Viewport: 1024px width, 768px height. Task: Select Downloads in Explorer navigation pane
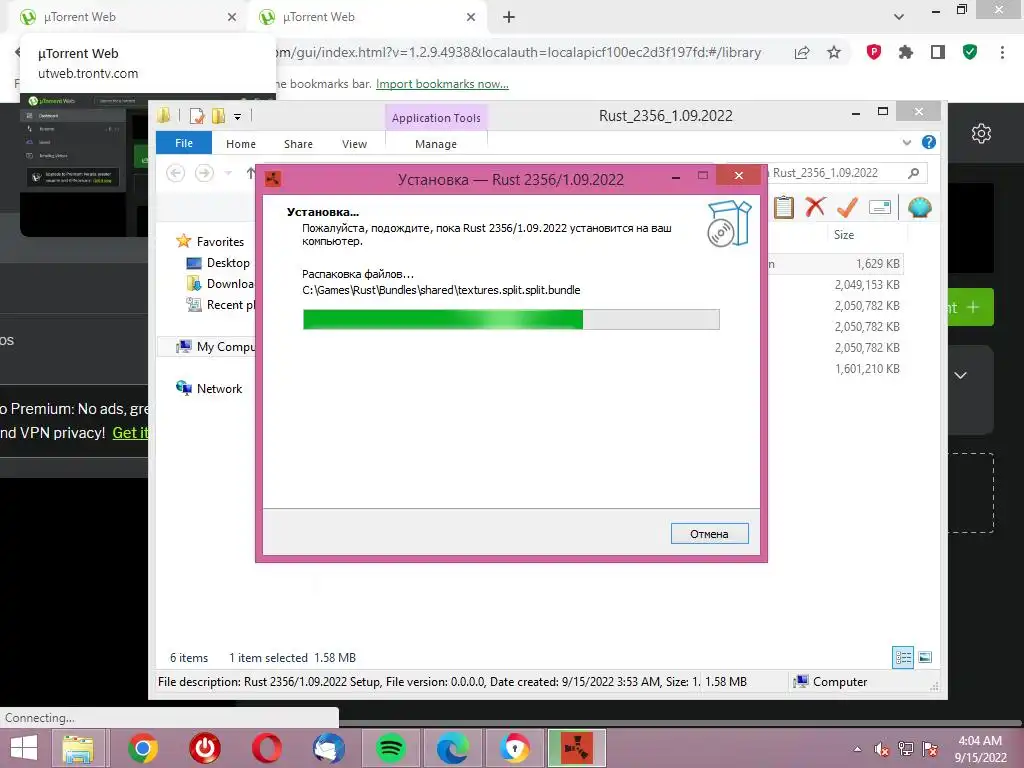[221, 283]
